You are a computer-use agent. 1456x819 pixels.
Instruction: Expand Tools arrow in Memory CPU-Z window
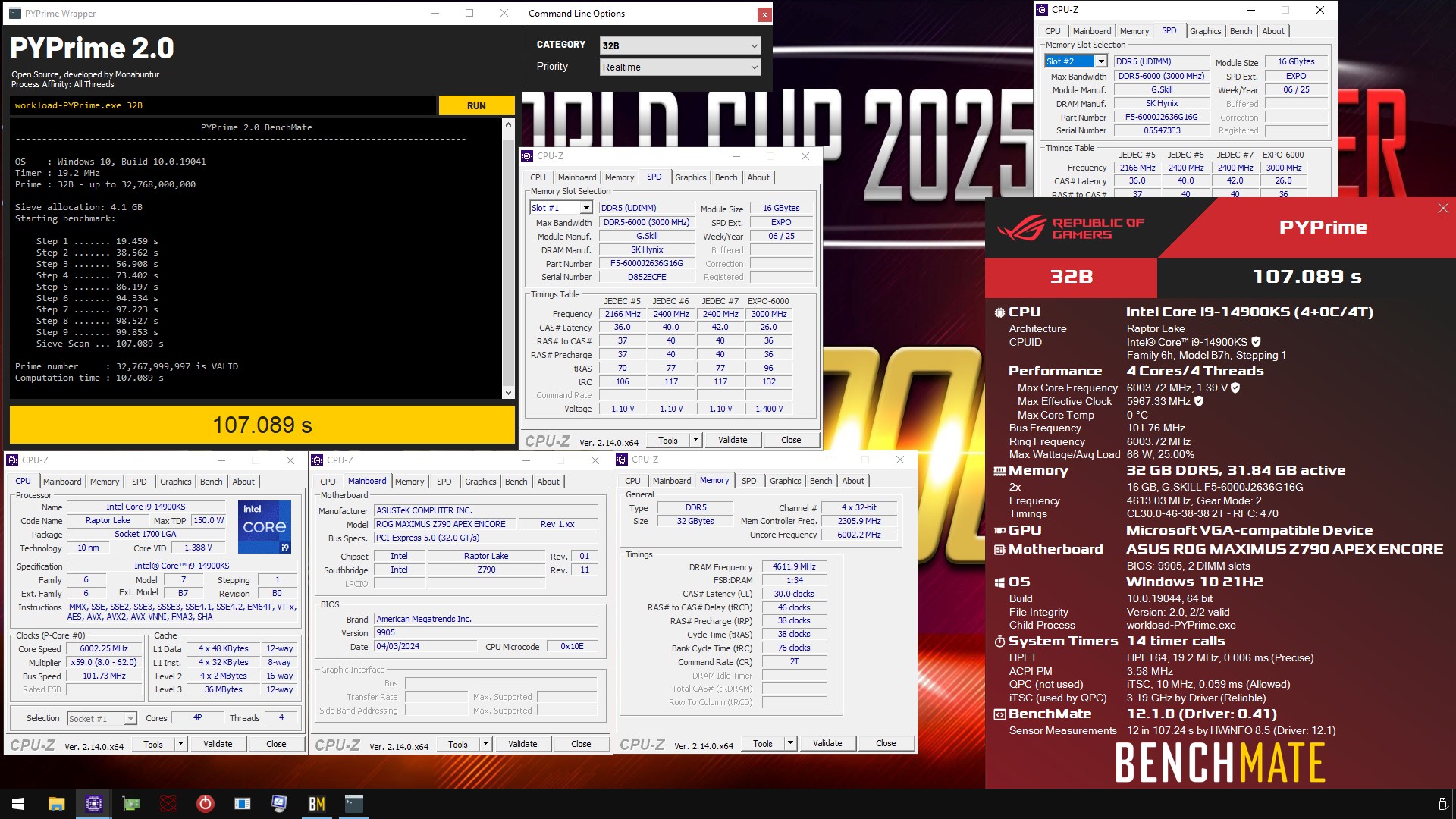(790, 743)
